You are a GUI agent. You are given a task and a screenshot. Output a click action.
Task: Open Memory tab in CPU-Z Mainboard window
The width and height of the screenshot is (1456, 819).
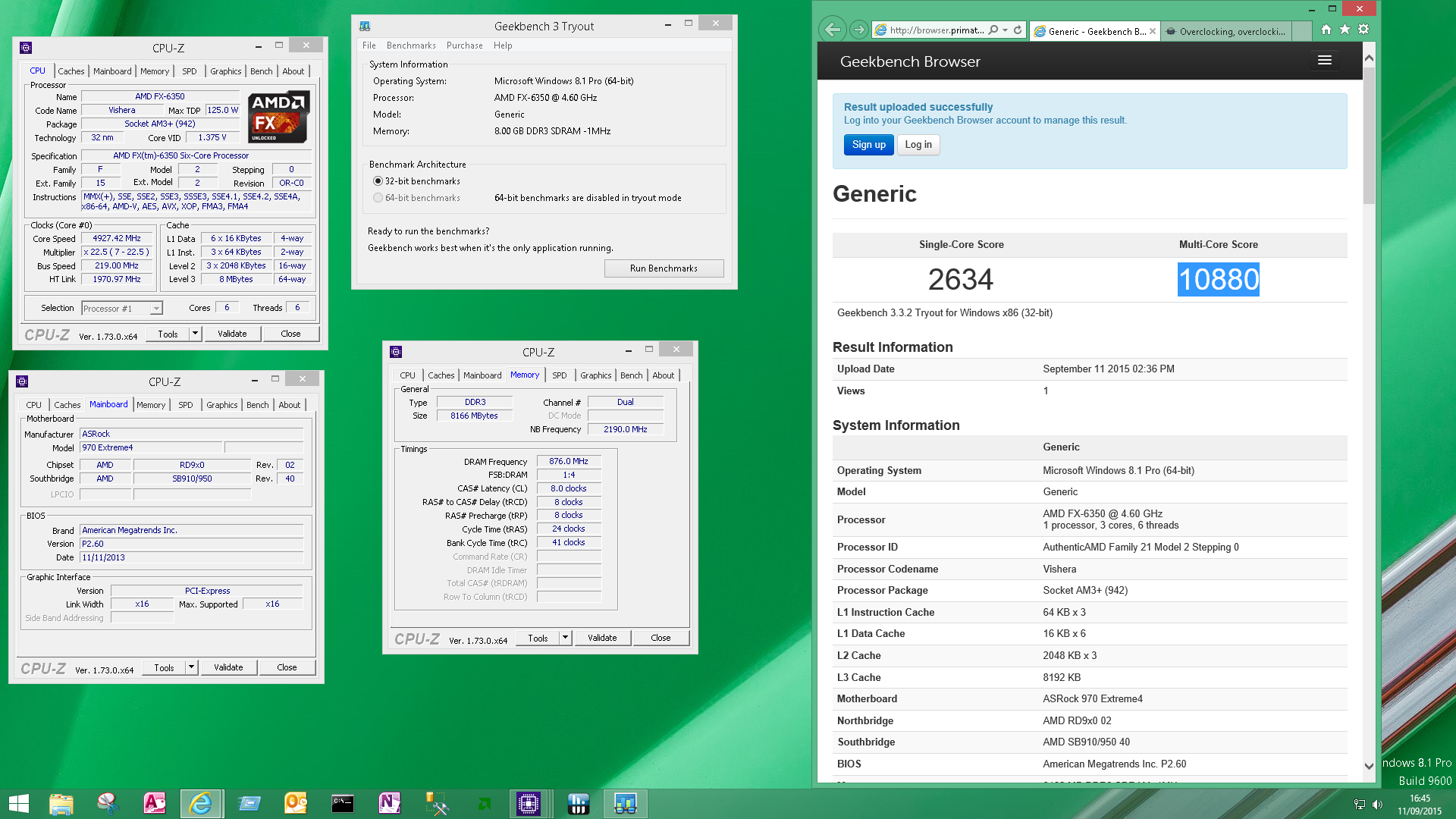pos(151,405)
